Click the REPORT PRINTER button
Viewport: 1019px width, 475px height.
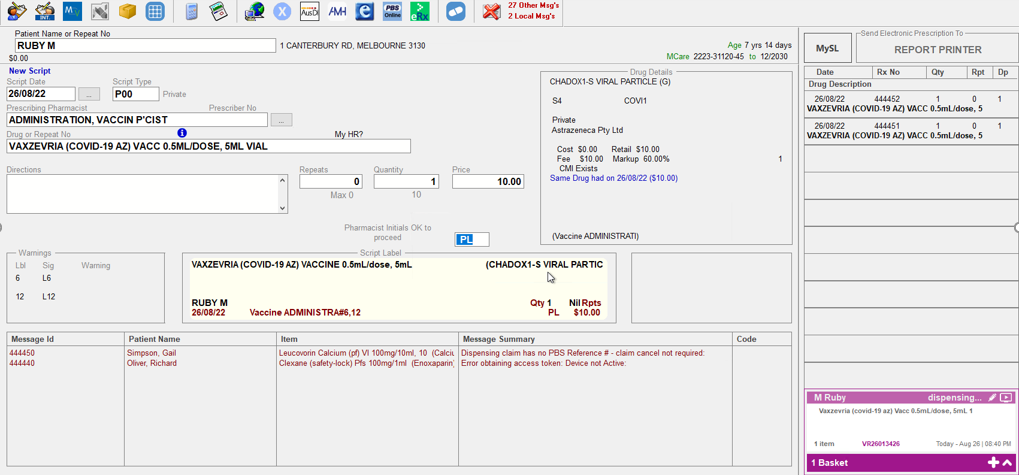pyautogui.click(x=938, y=49)
